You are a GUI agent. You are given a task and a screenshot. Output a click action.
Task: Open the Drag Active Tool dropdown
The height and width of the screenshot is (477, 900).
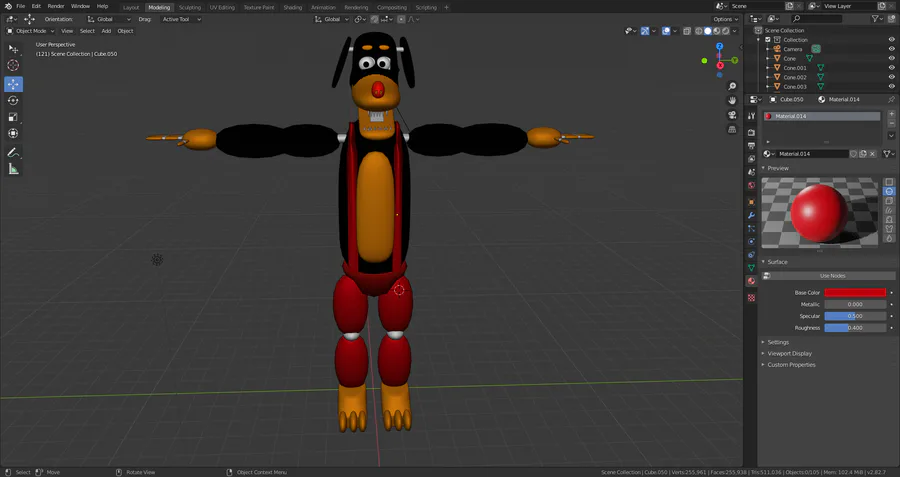pos(180,19)
